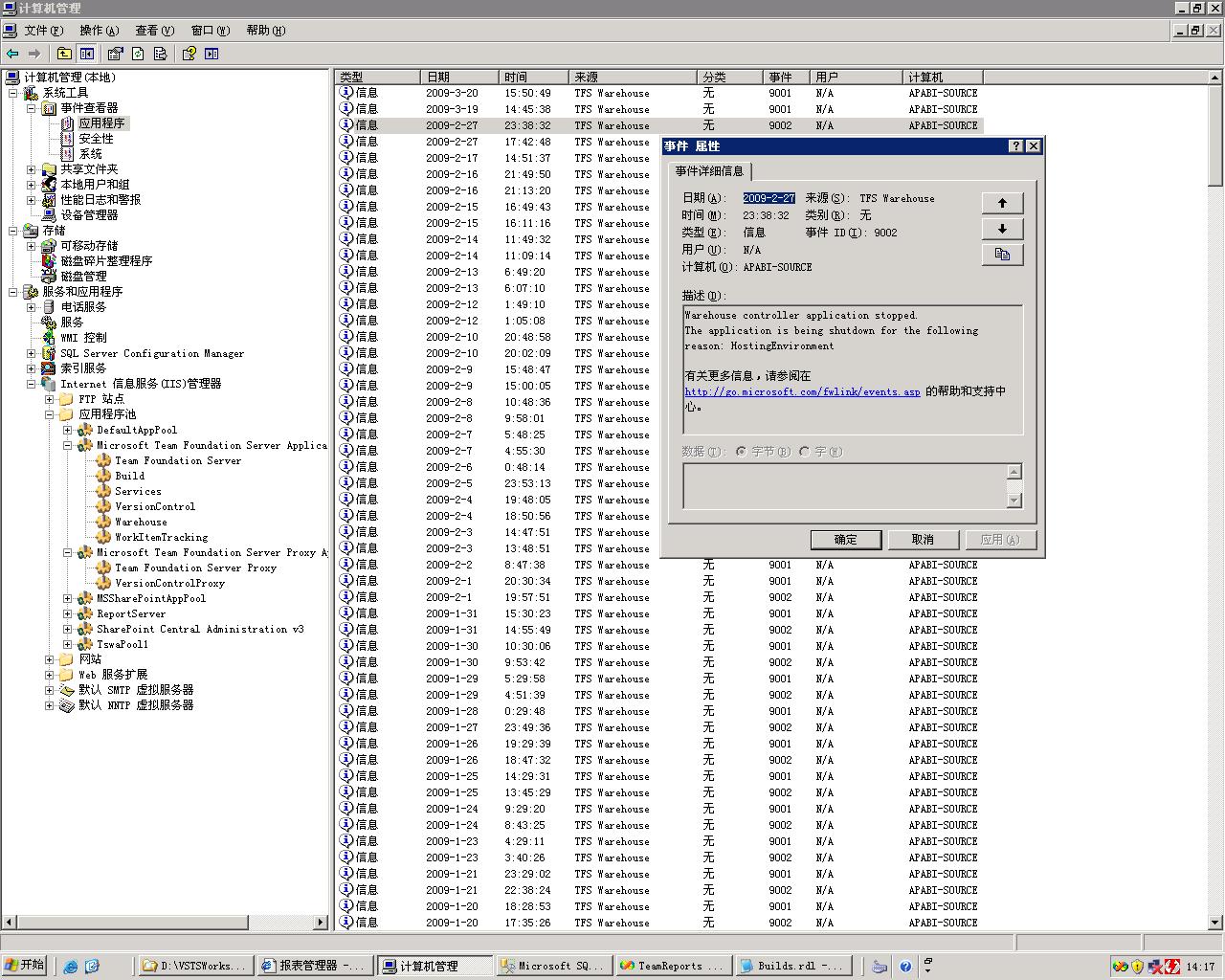Click the WMI 控制 icon in tree
The image size is (1225, 980).
[x=49, y=338]
